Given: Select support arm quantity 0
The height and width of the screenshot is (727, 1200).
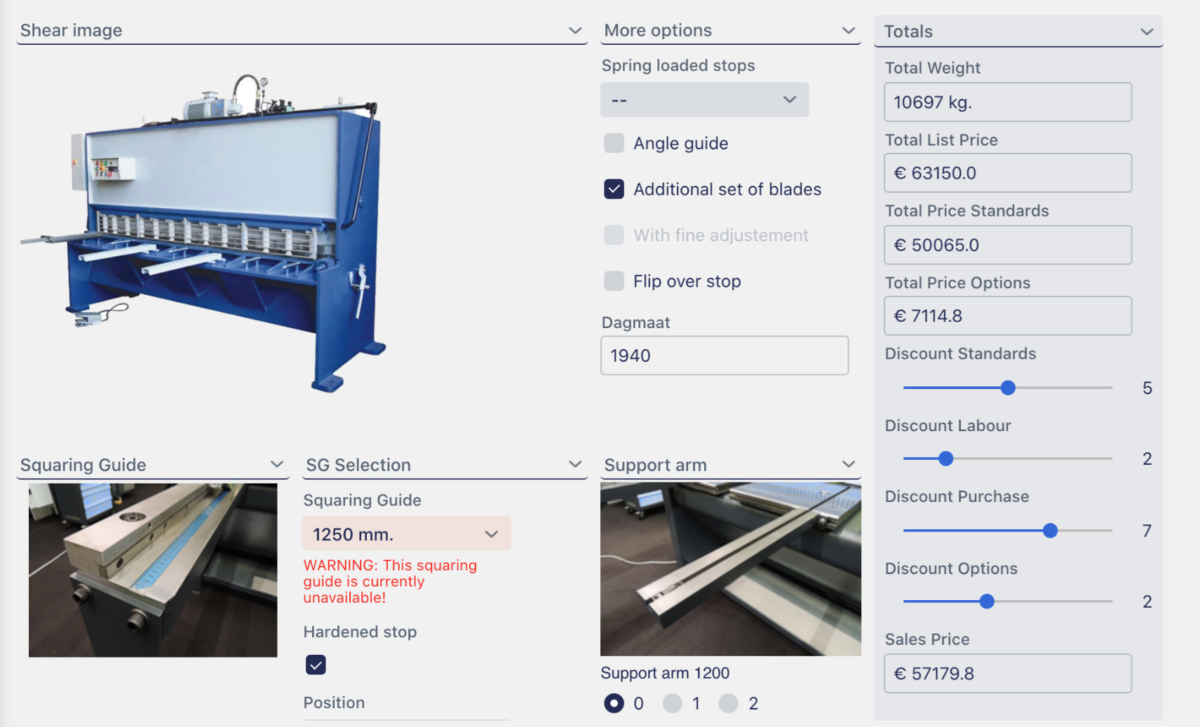Looking at the screenshot, I should click(614, 703).
